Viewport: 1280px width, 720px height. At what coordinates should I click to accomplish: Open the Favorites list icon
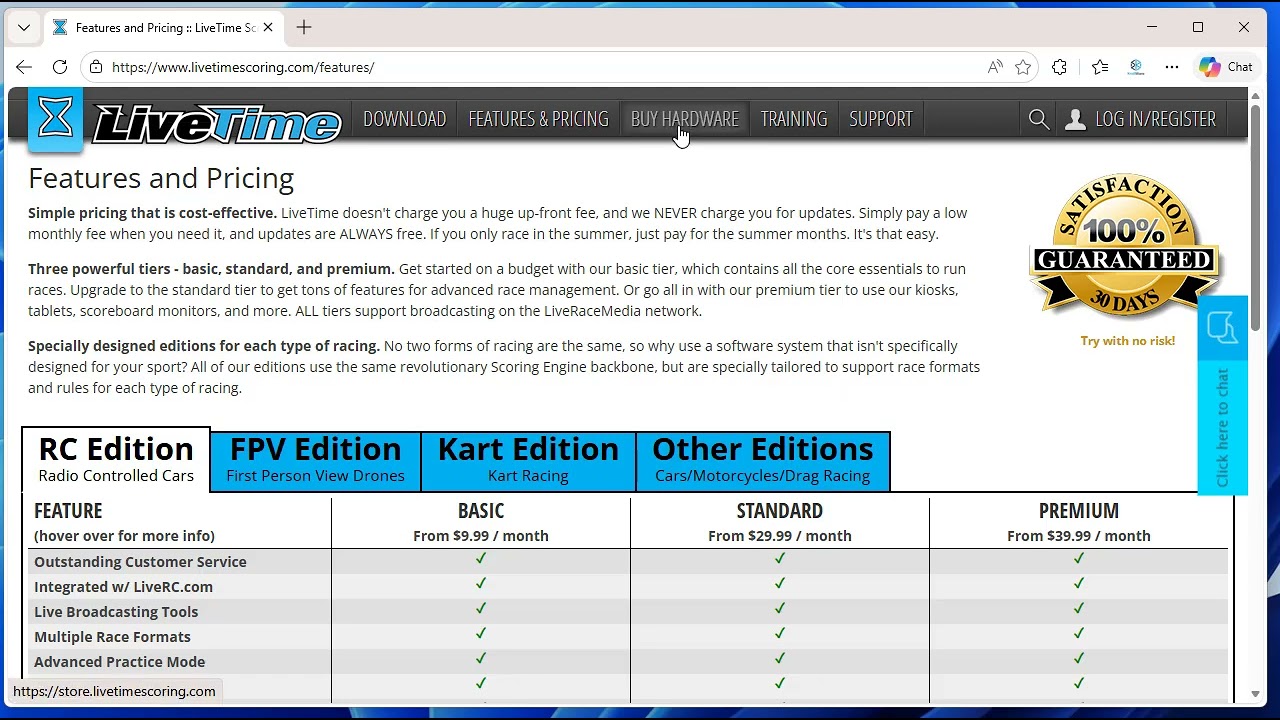(1100, 67)
